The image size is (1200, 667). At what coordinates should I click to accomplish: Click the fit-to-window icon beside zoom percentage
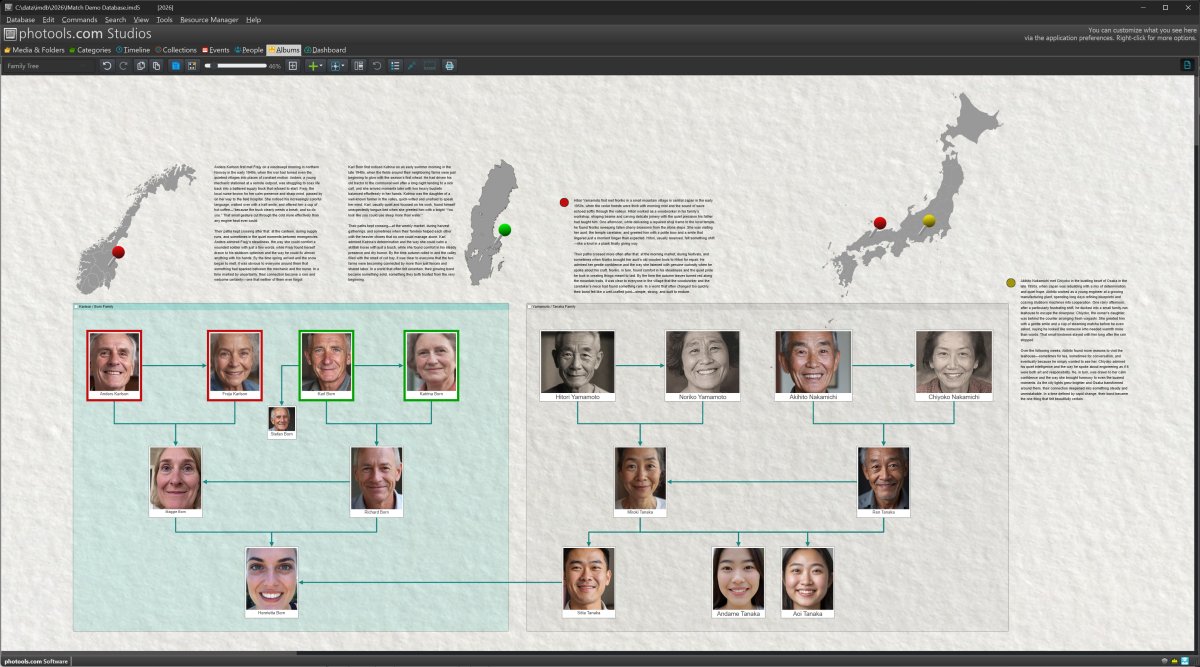click(293, 66)
